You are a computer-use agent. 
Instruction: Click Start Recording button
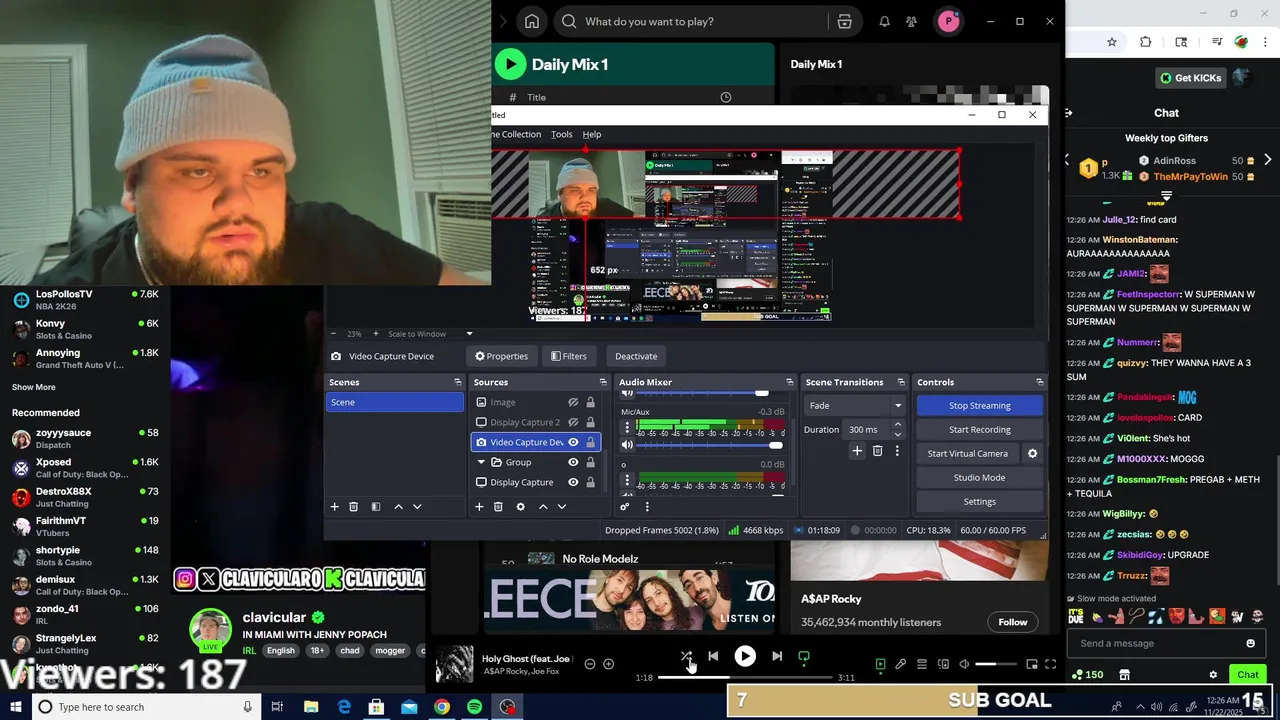(x=980, y=429)
